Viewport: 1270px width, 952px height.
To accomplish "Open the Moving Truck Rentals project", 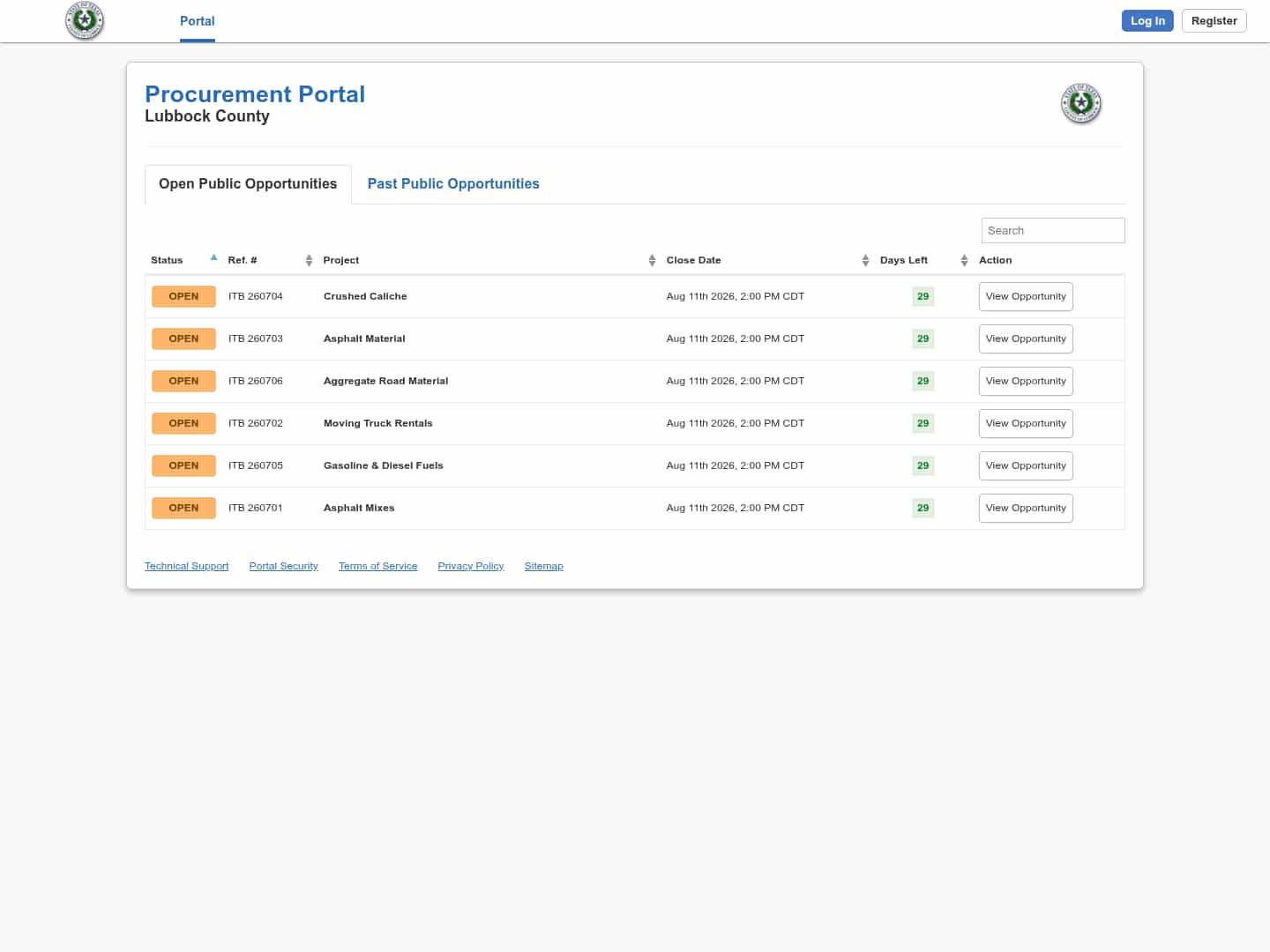I will pos(377,423).
